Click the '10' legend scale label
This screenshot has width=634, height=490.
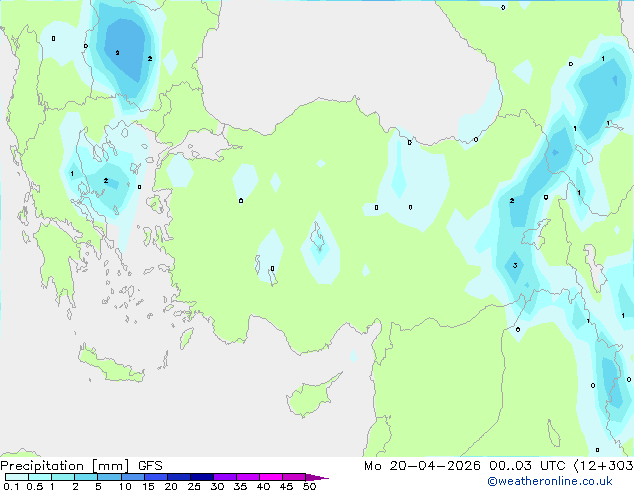[x=125, y=486]
